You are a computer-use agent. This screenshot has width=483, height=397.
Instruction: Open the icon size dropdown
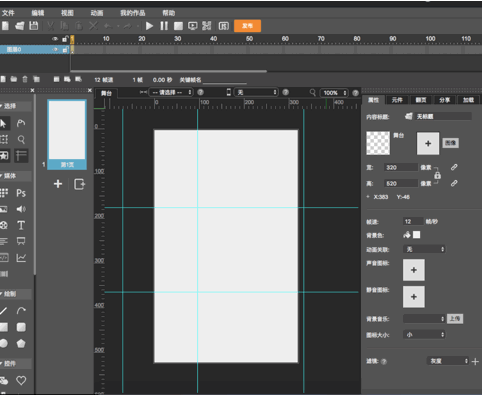point(424,335)
